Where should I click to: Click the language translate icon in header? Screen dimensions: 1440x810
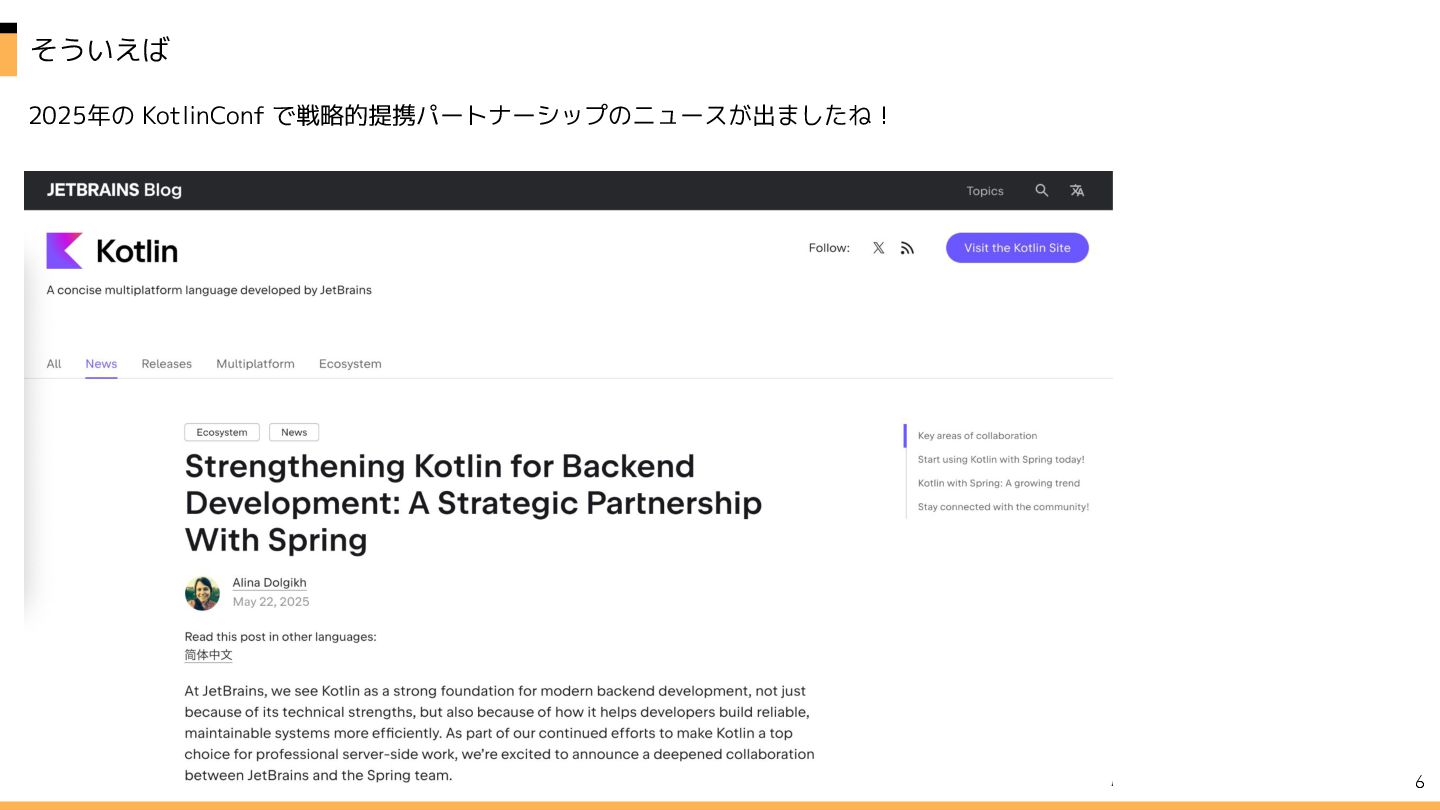pyautogui.click(x=1077, y=190)
